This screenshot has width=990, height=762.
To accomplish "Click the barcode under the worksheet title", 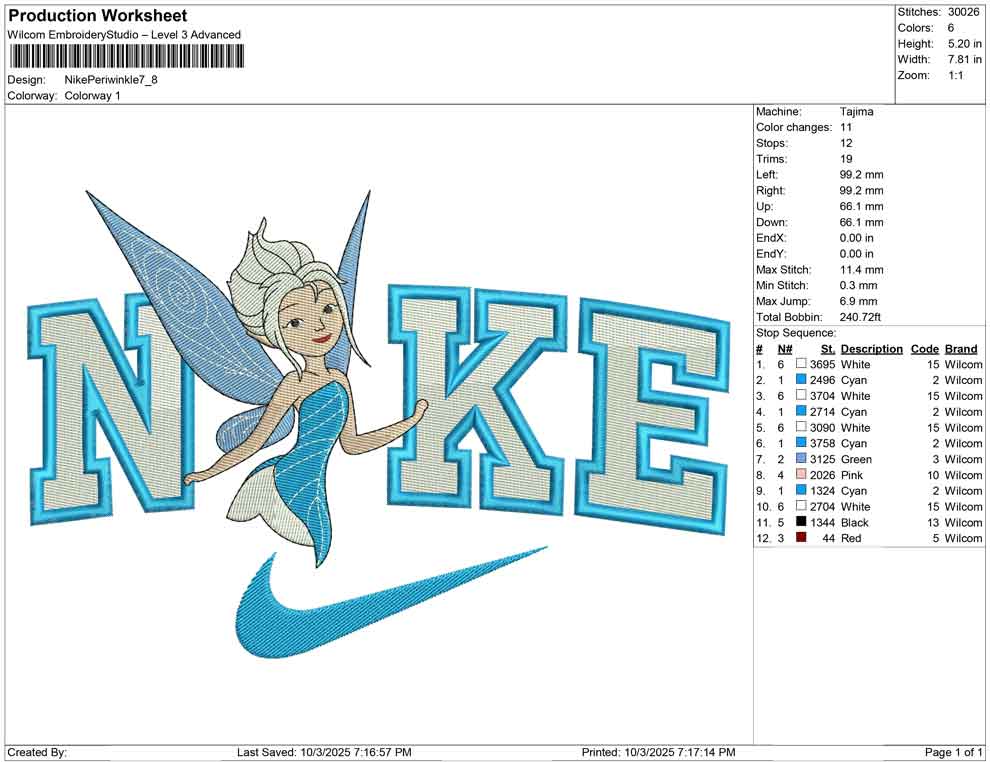I will point(123,56).
